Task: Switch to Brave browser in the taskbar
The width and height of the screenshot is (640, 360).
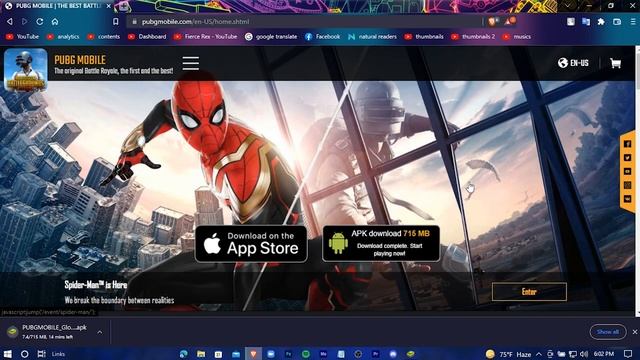Action: point(253,354)
